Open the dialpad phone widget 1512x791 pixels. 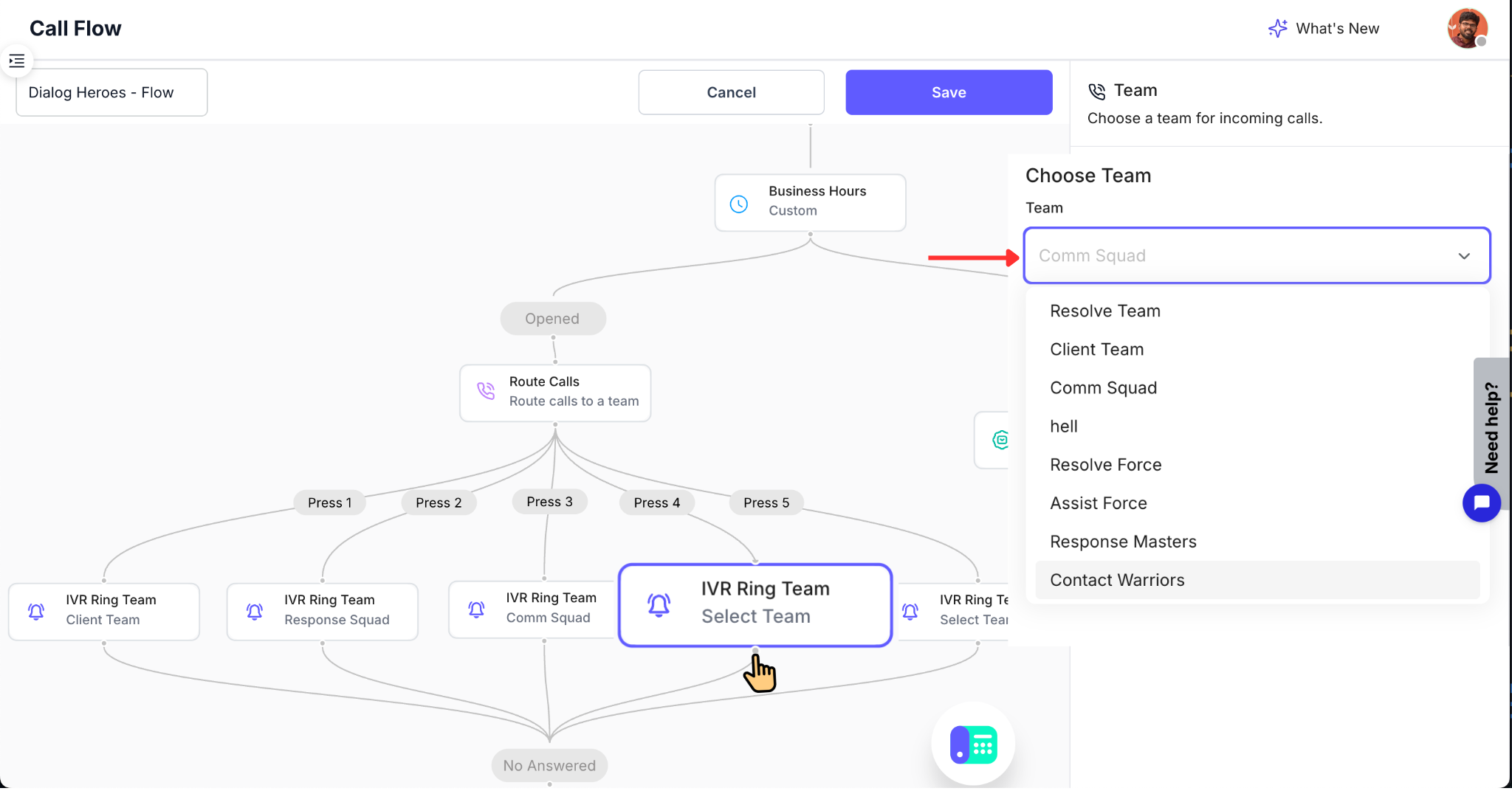point(974,745)
